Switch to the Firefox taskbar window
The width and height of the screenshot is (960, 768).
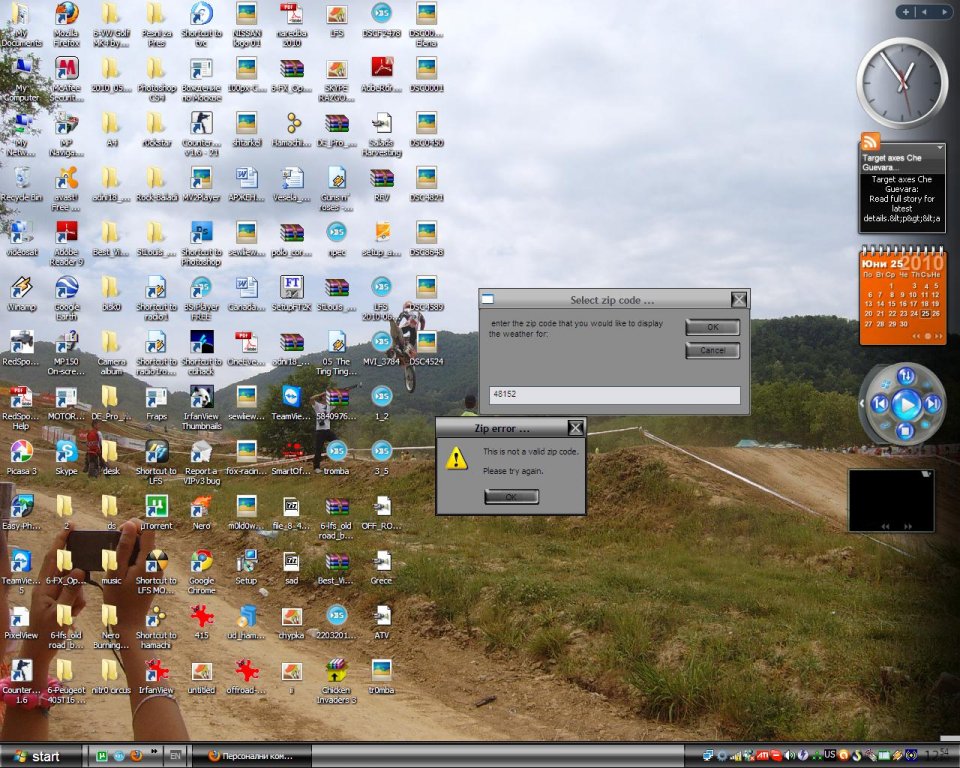pyautogui.click(x=250, y=756)
